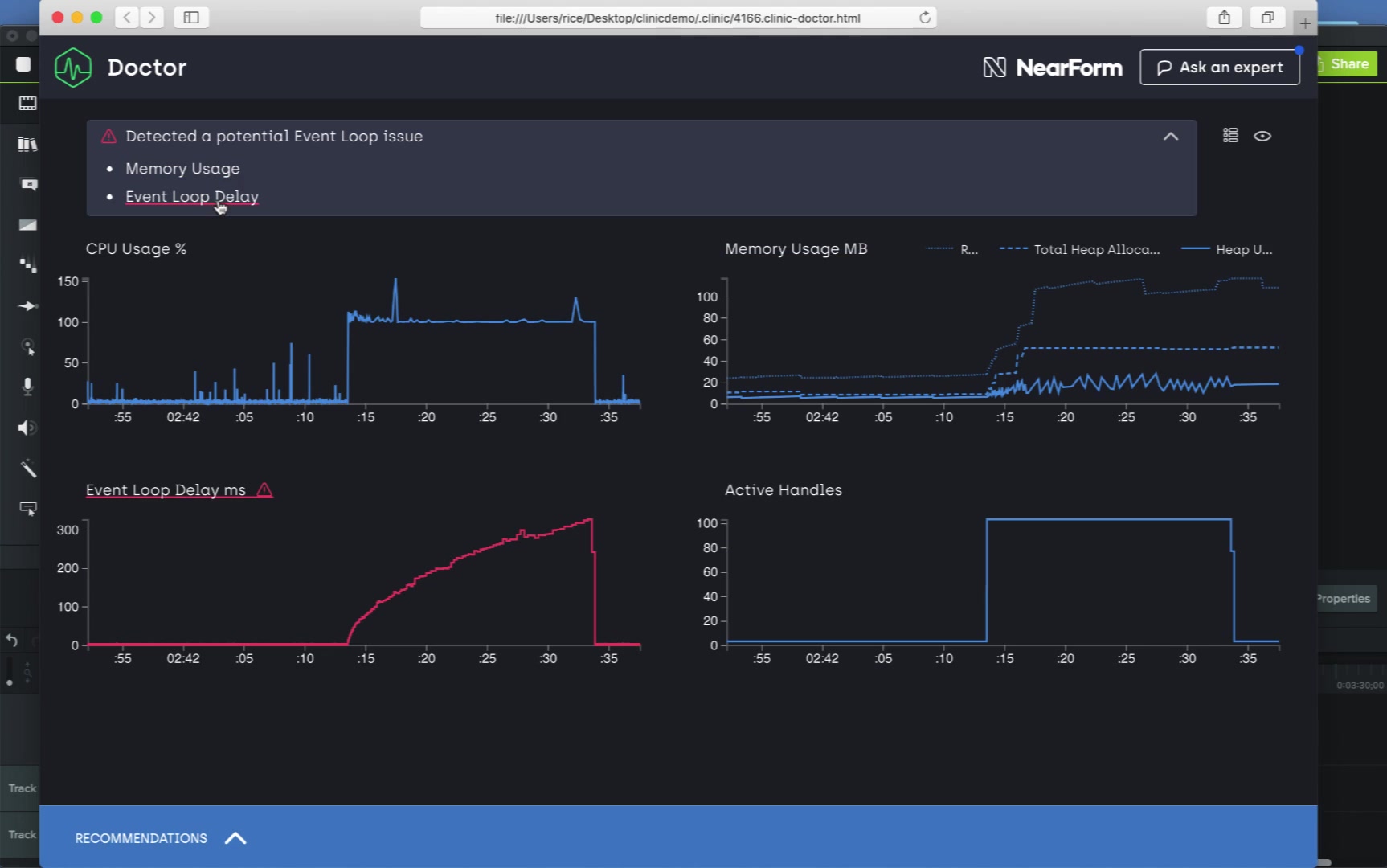Focus the Safari address bar
The height and width of the screenshot is (868, 1387).
(677, 18)
